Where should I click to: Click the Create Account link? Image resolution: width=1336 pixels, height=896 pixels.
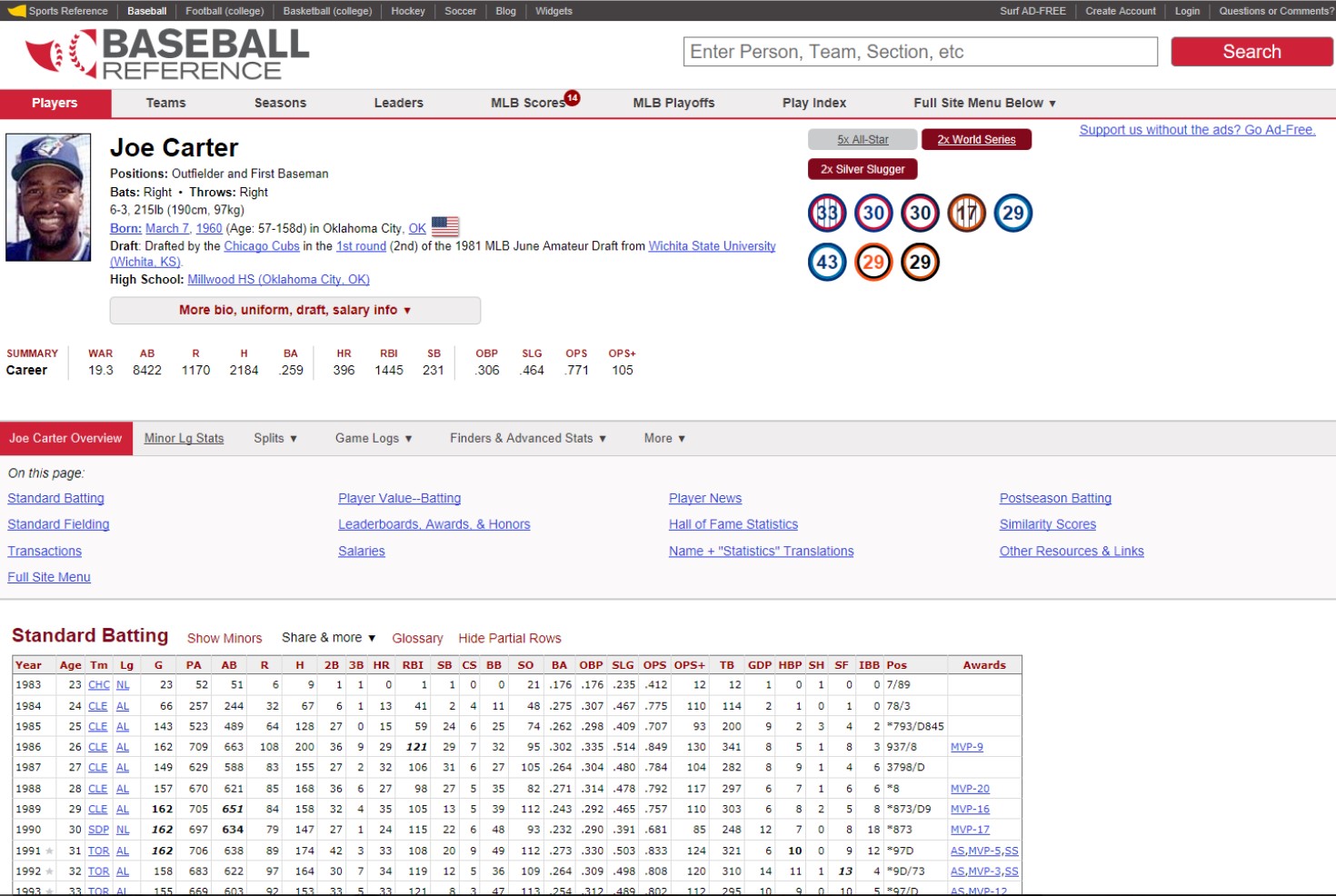pos(1121,11)
